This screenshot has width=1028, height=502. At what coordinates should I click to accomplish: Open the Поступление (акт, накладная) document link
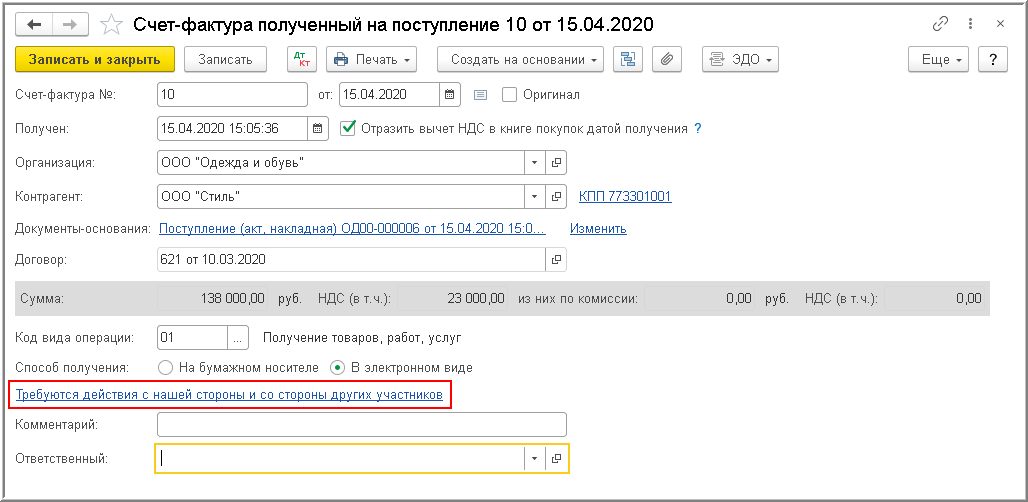coord(352,228)
